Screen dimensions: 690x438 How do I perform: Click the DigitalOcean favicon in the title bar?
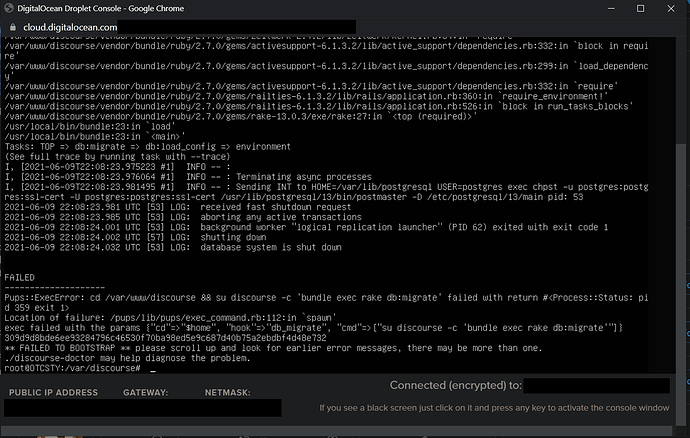point(8,8)
